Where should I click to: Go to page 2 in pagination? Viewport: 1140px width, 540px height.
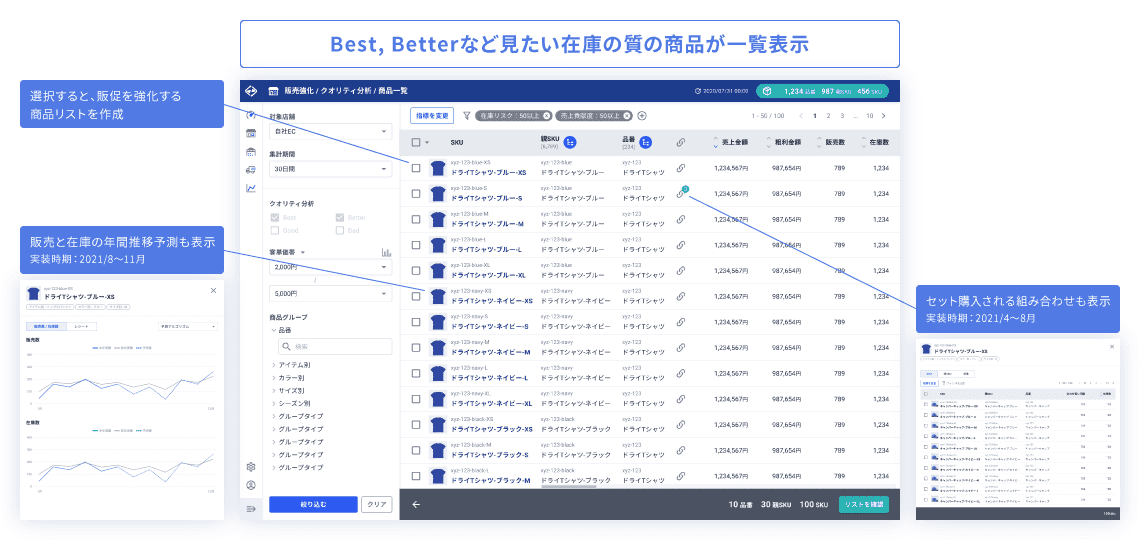point(828,116)
